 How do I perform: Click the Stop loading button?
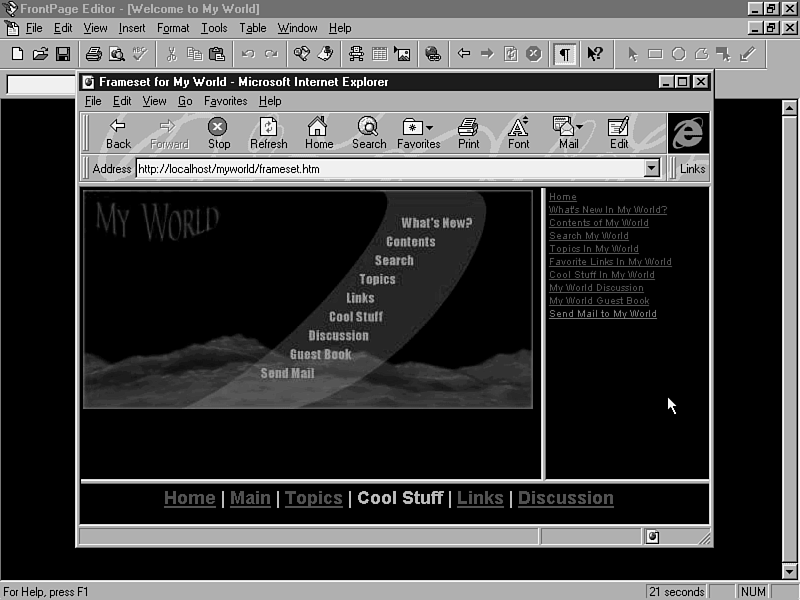click(x=218, y=133)
